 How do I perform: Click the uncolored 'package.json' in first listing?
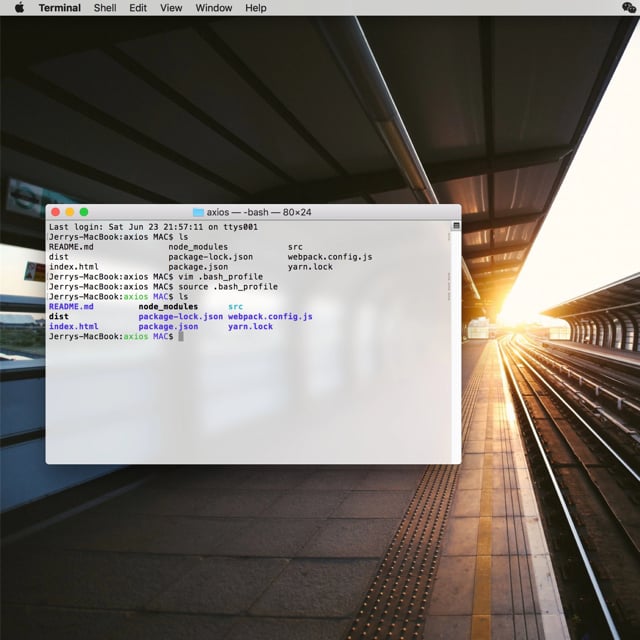(198, 267)
